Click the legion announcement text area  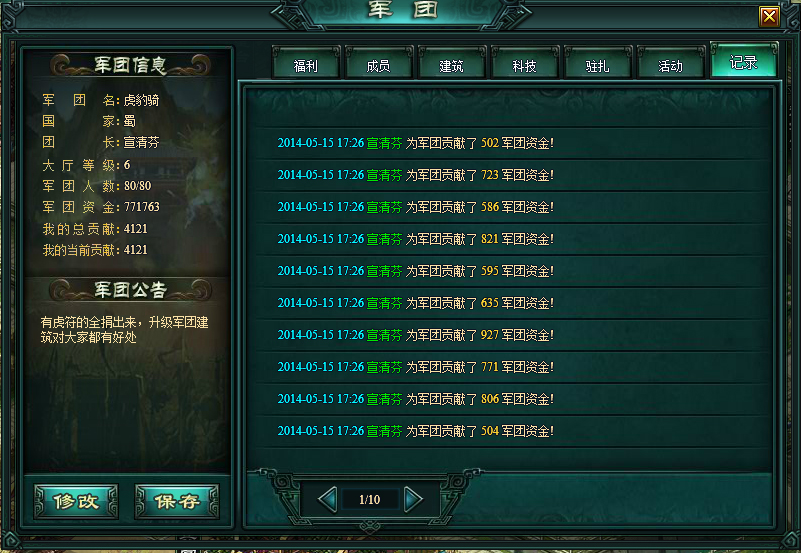125,329
